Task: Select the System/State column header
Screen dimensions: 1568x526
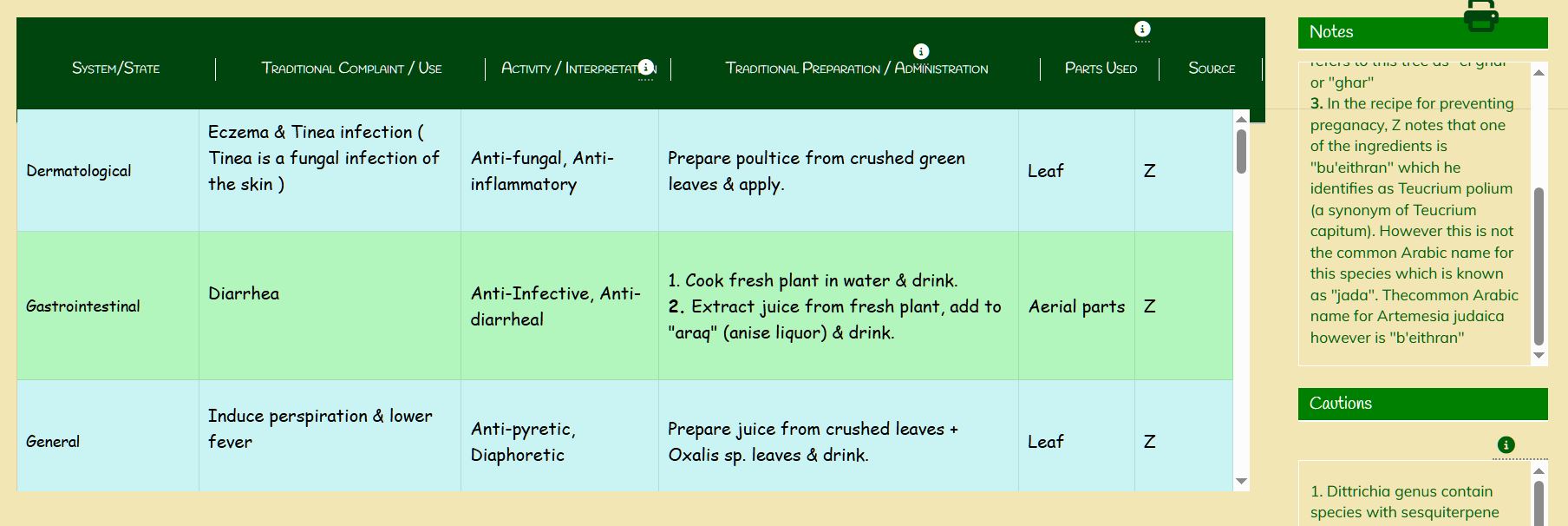Action: pyautogui.click(x=115, y=69)
